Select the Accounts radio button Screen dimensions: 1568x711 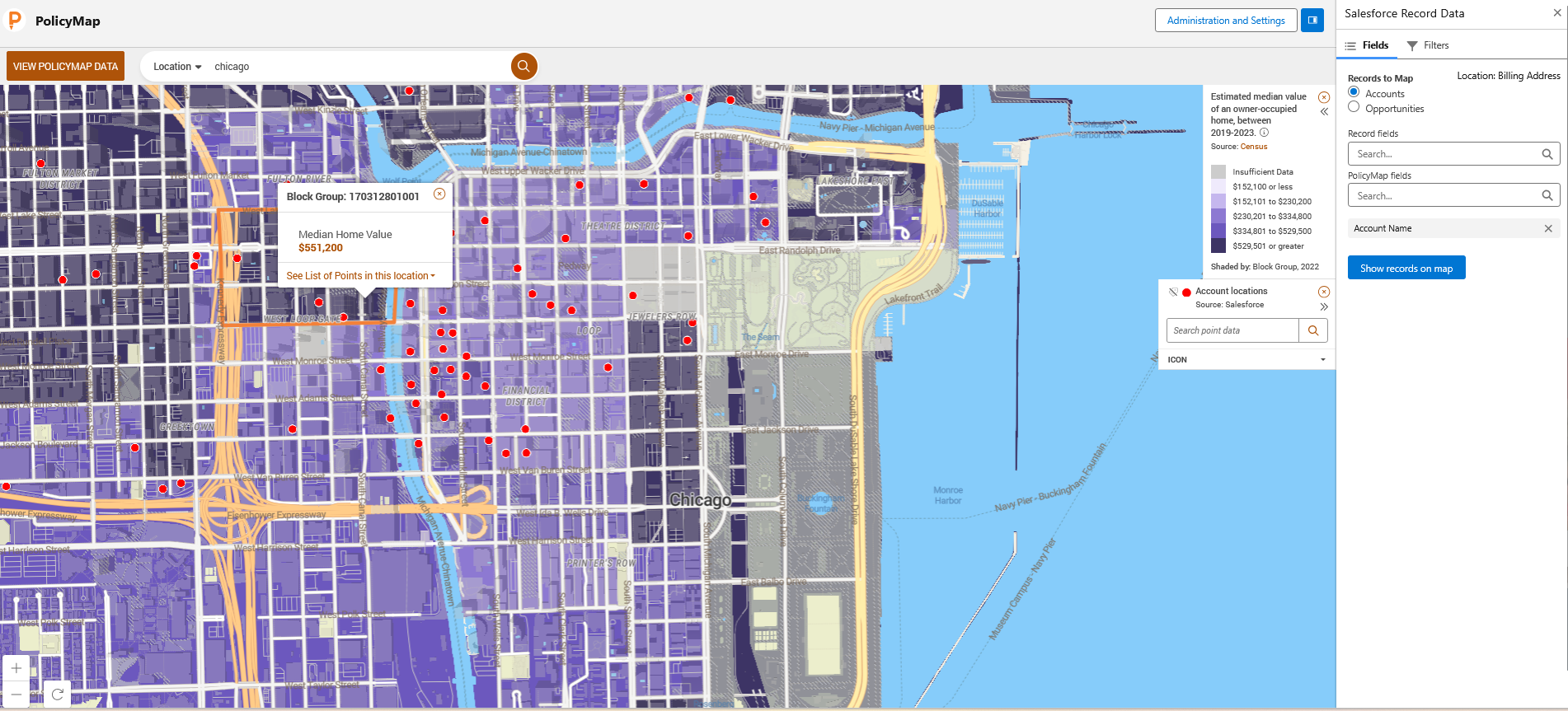1354,92
